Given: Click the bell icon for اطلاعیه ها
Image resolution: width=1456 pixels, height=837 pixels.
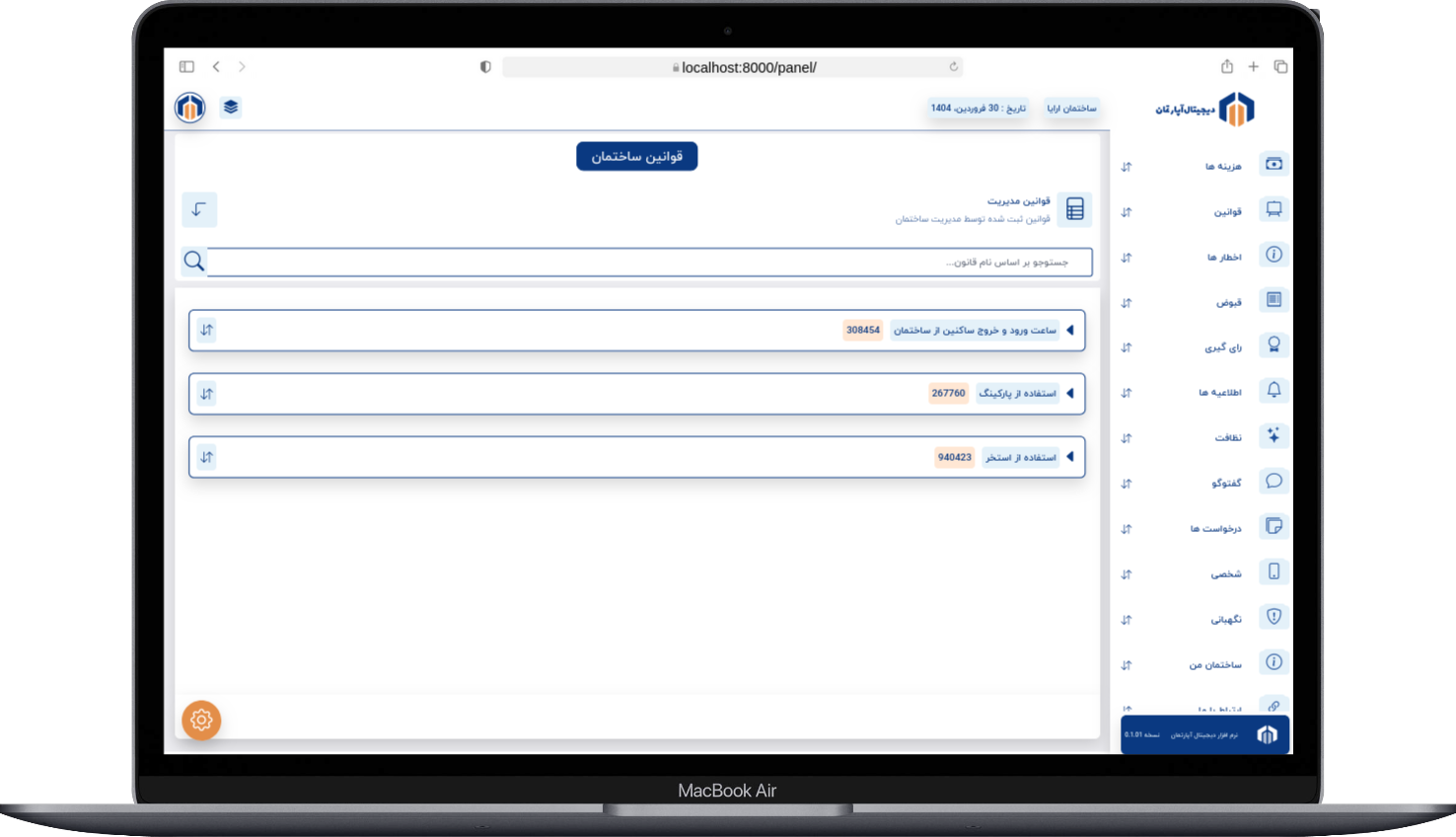Looking at the screenshot, I should pyautogui.click(x=1274, y=391).
